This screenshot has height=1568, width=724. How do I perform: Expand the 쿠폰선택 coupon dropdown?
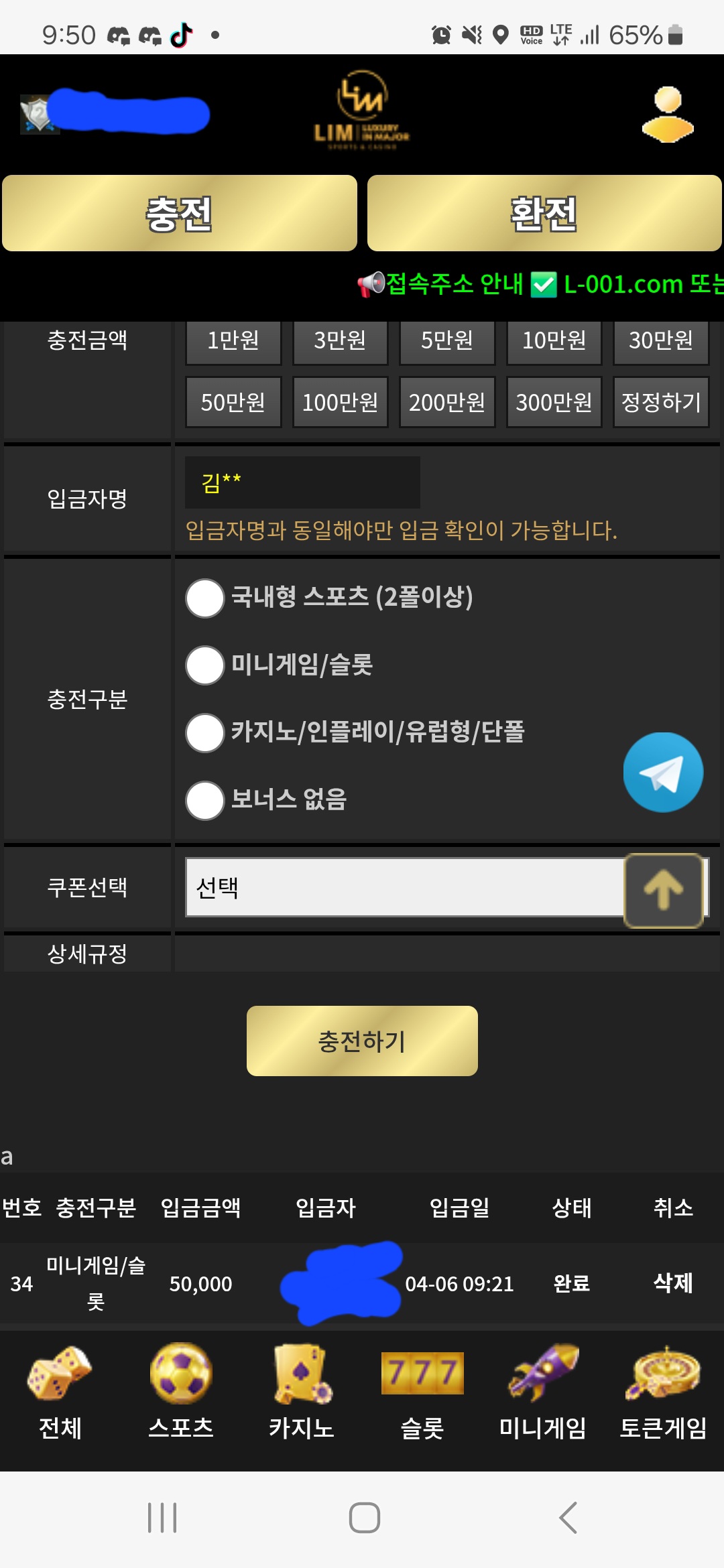402,887
